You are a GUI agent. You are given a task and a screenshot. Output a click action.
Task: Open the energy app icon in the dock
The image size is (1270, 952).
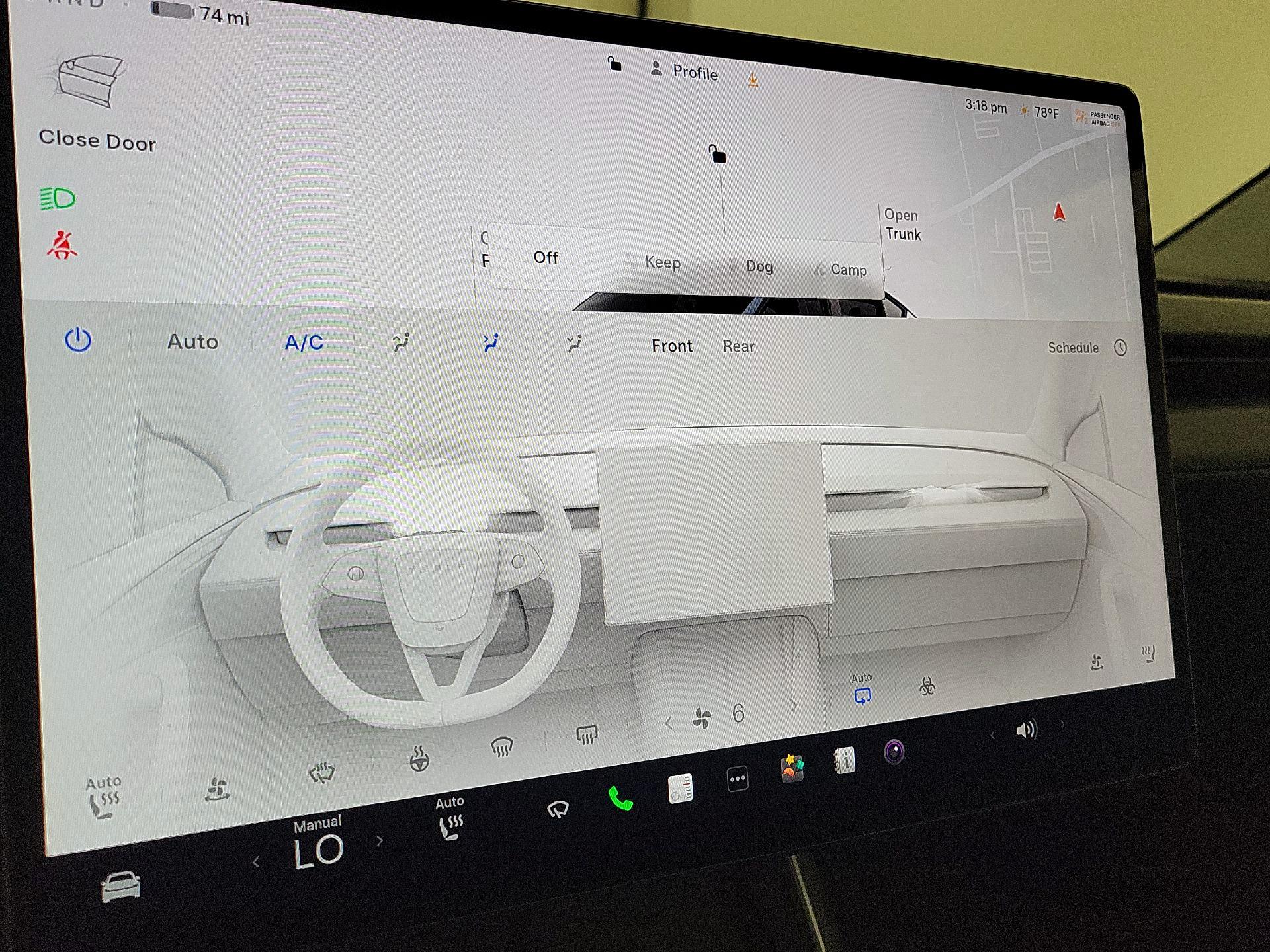(680, 788)
